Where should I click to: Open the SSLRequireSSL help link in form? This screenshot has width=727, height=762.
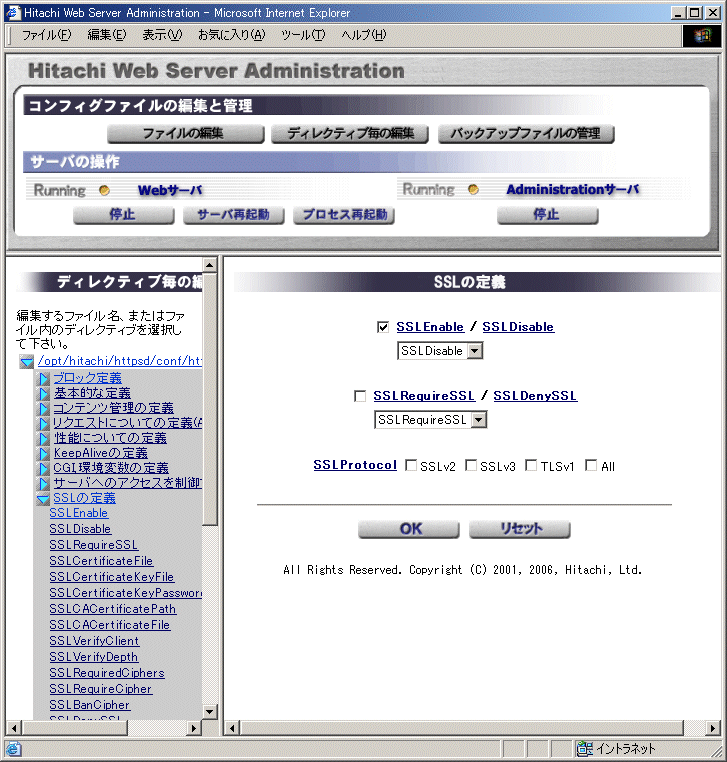pos(424,396)
